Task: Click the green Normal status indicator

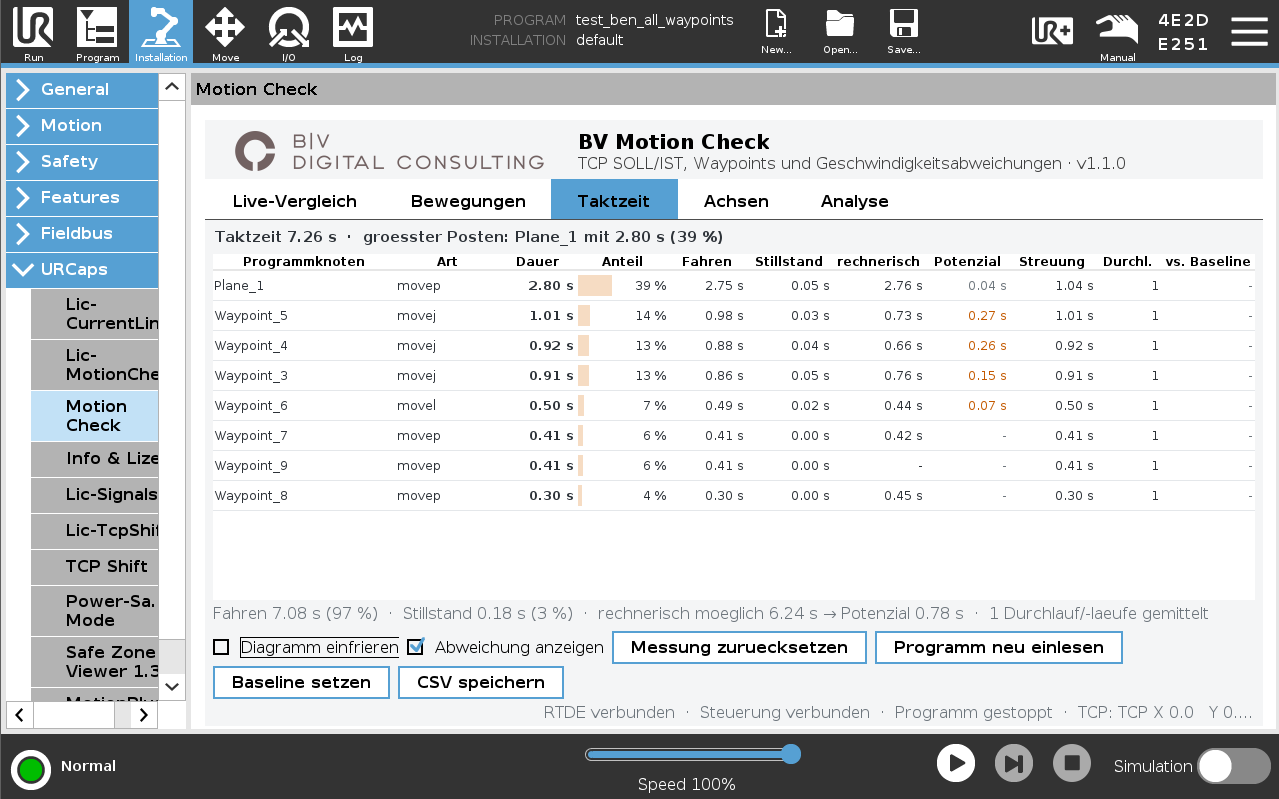Action: (31, 769)
